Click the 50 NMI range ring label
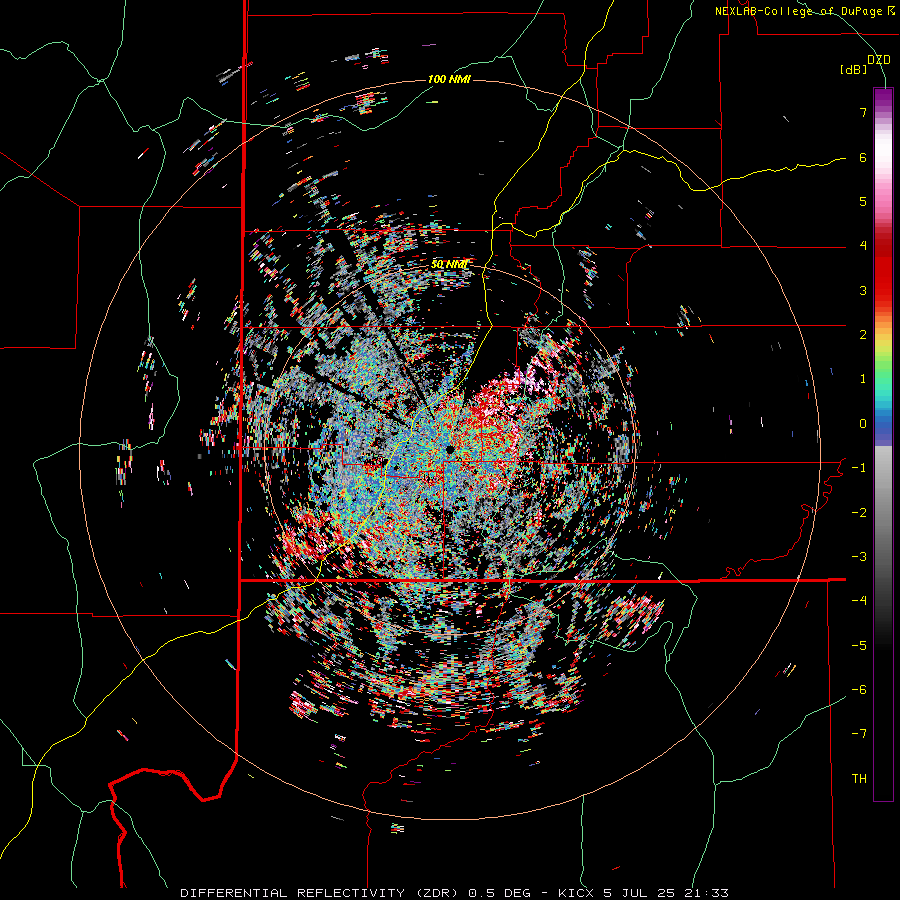This screenshot has width=900, height=900. tap(449, 265)
